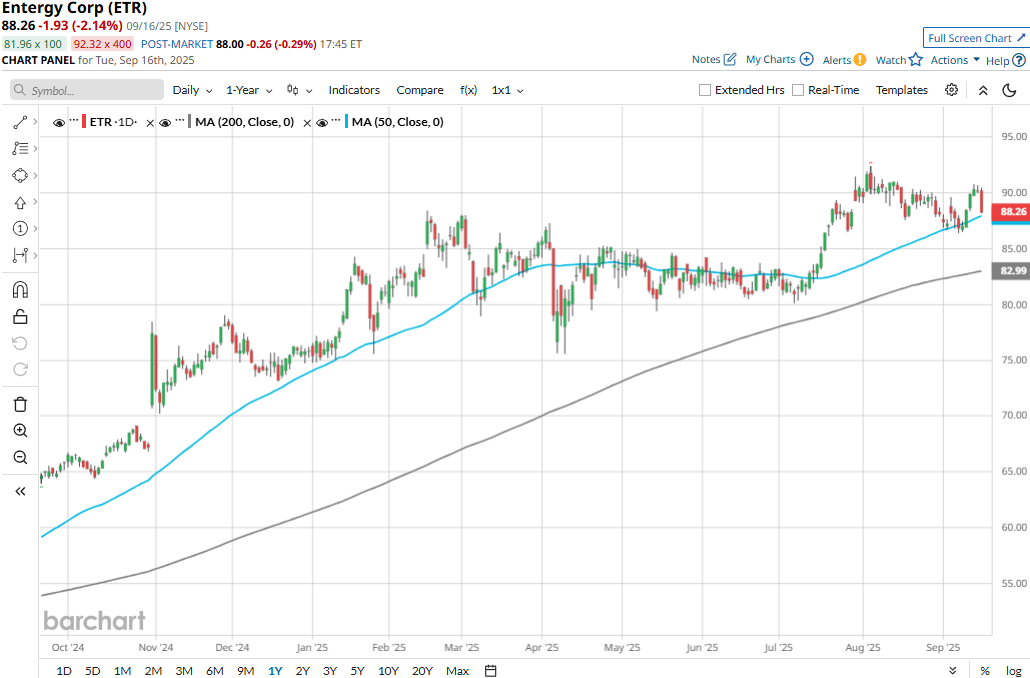Expand the Actions dropdown
The image size is (1030, 678).
coord(955,60)
